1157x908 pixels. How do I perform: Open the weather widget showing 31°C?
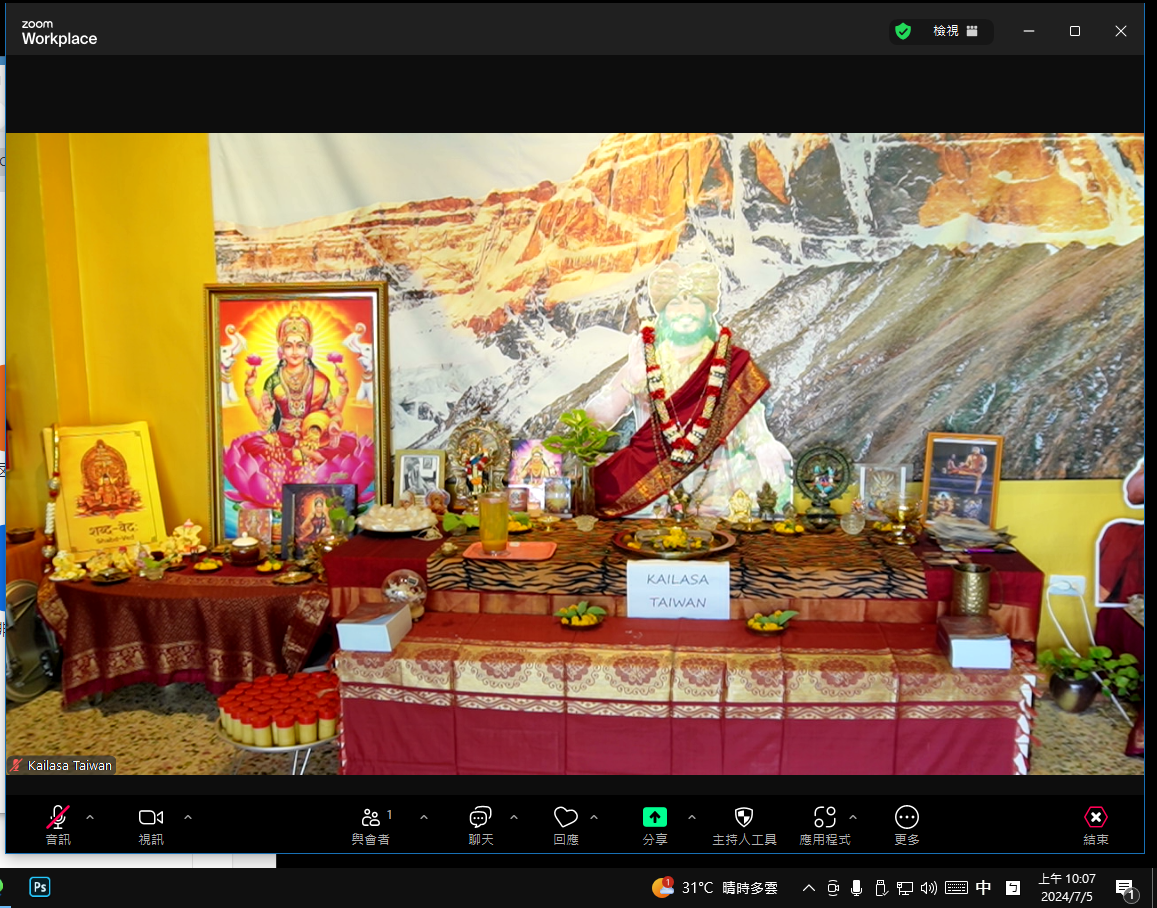715,887
